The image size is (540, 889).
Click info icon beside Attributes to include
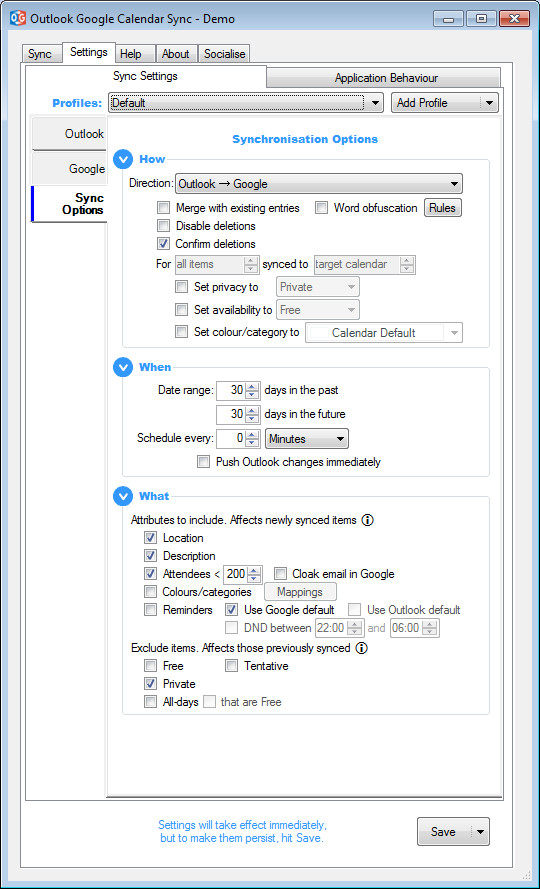click(x=367, y=520)
